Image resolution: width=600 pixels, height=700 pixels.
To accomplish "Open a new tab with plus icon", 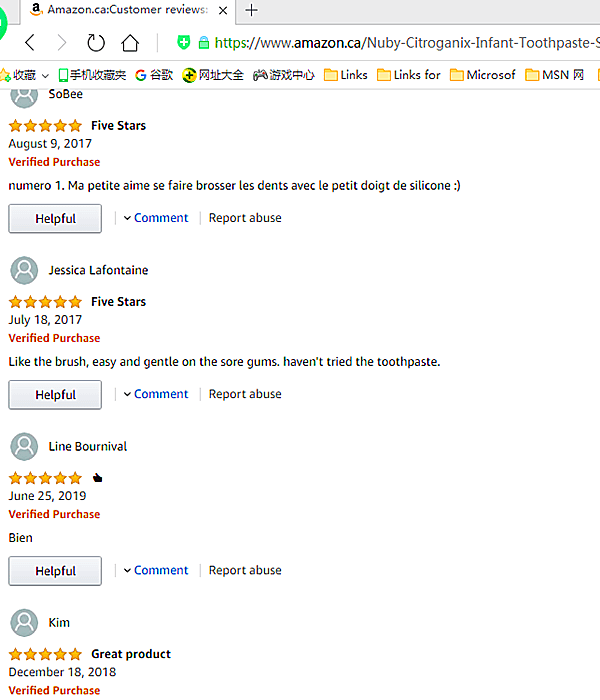I will (x=251, y=10).
